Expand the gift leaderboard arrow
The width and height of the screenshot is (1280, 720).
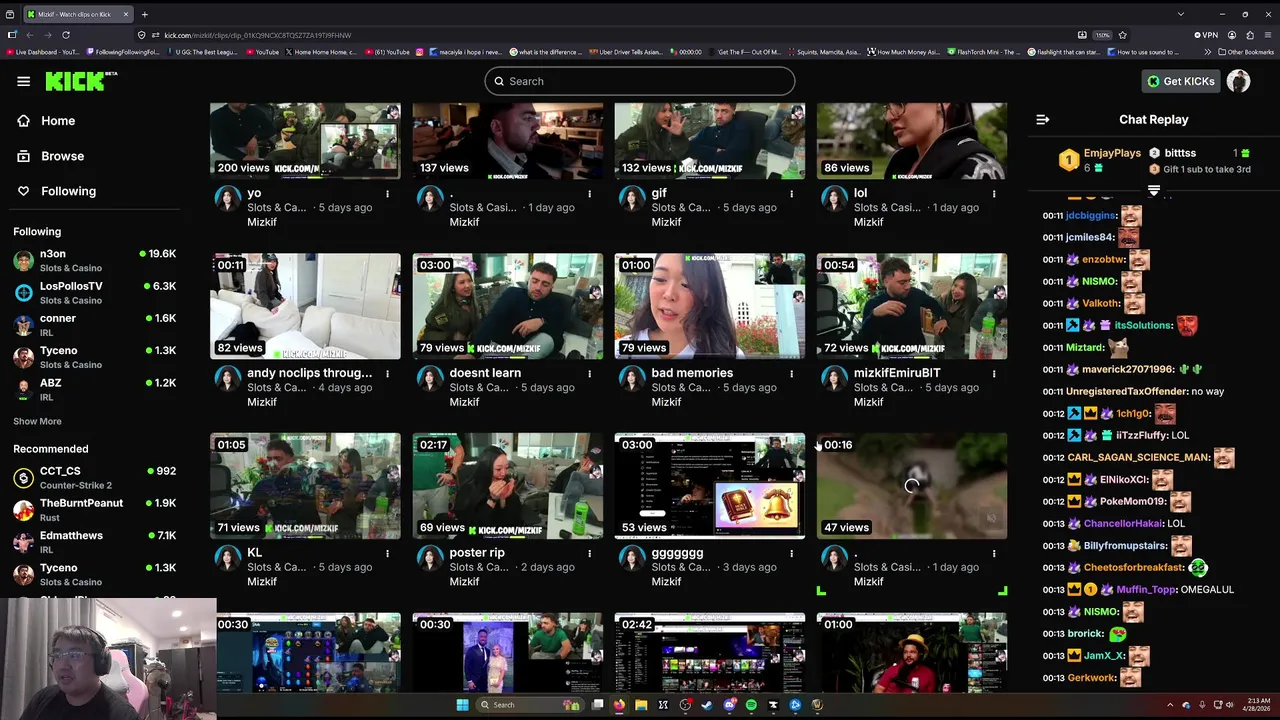coord(1153,191)
